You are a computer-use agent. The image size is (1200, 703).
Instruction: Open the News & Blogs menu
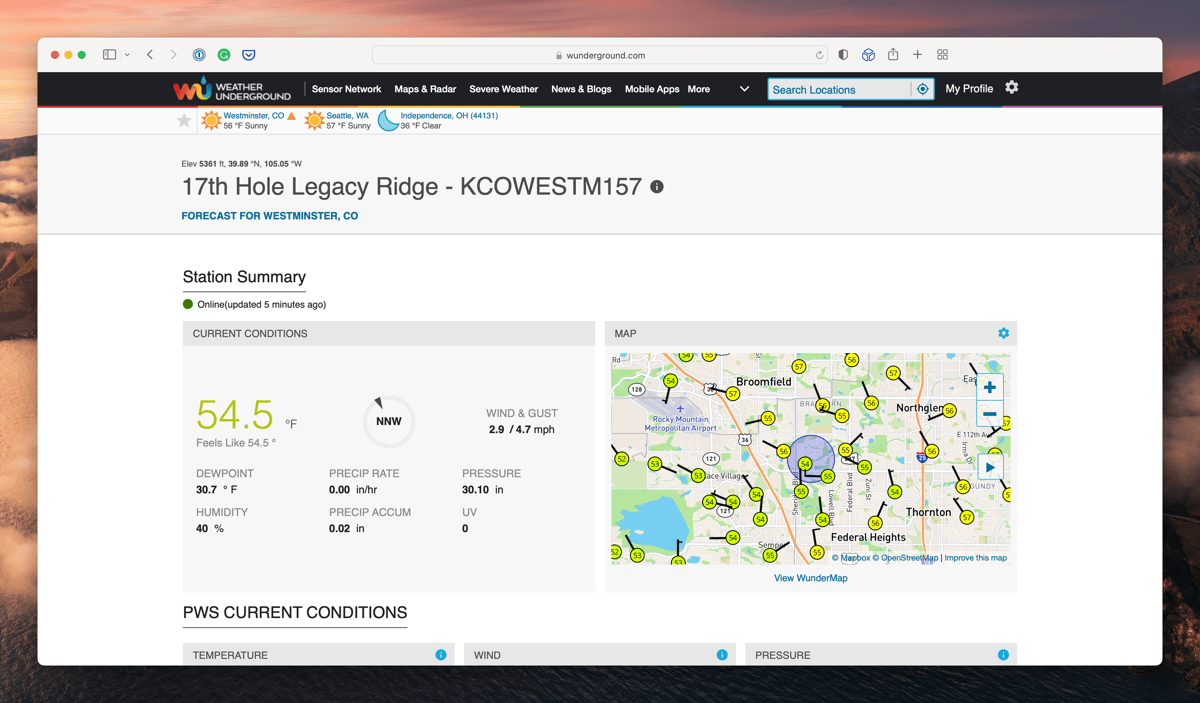581,89
